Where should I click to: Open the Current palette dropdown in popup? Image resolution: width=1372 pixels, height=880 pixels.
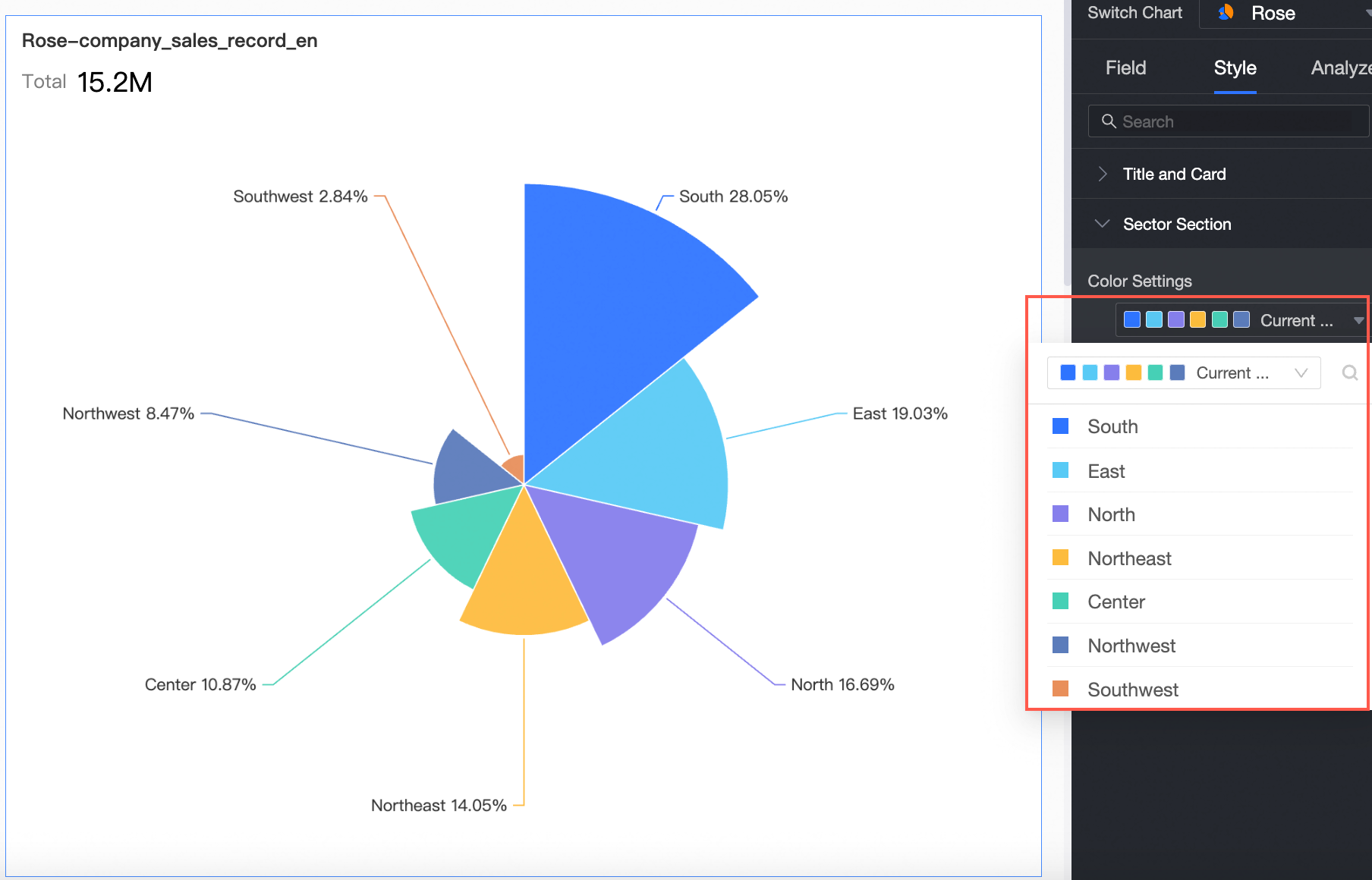pyautogui.click(x=1184, y=372)
